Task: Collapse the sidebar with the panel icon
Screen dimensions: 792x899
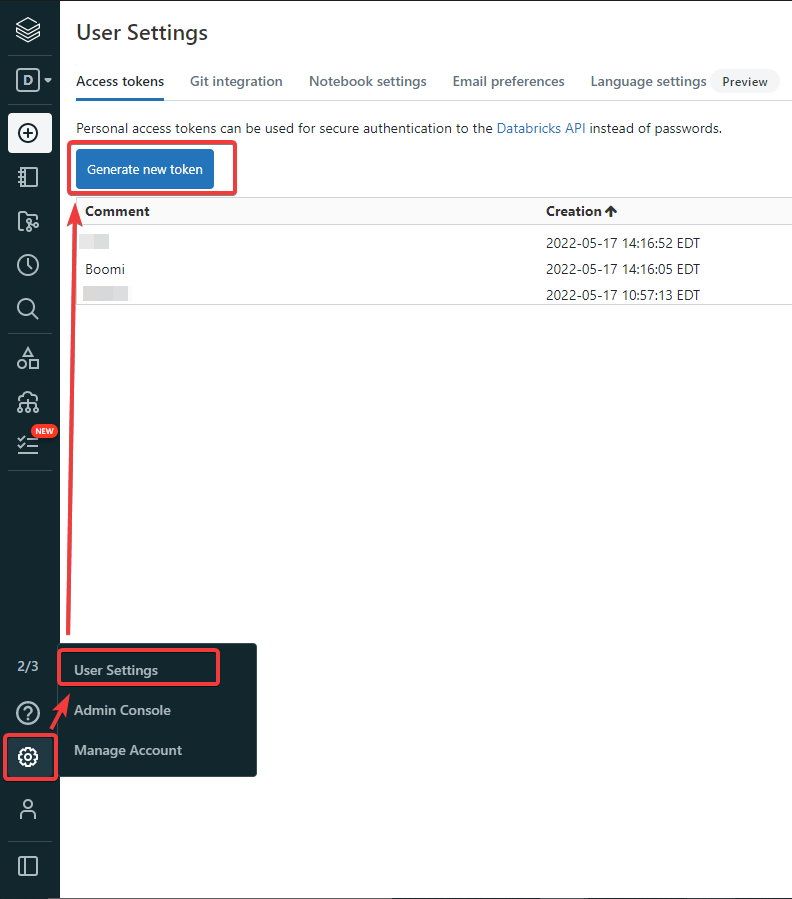Action: point(27,866)
